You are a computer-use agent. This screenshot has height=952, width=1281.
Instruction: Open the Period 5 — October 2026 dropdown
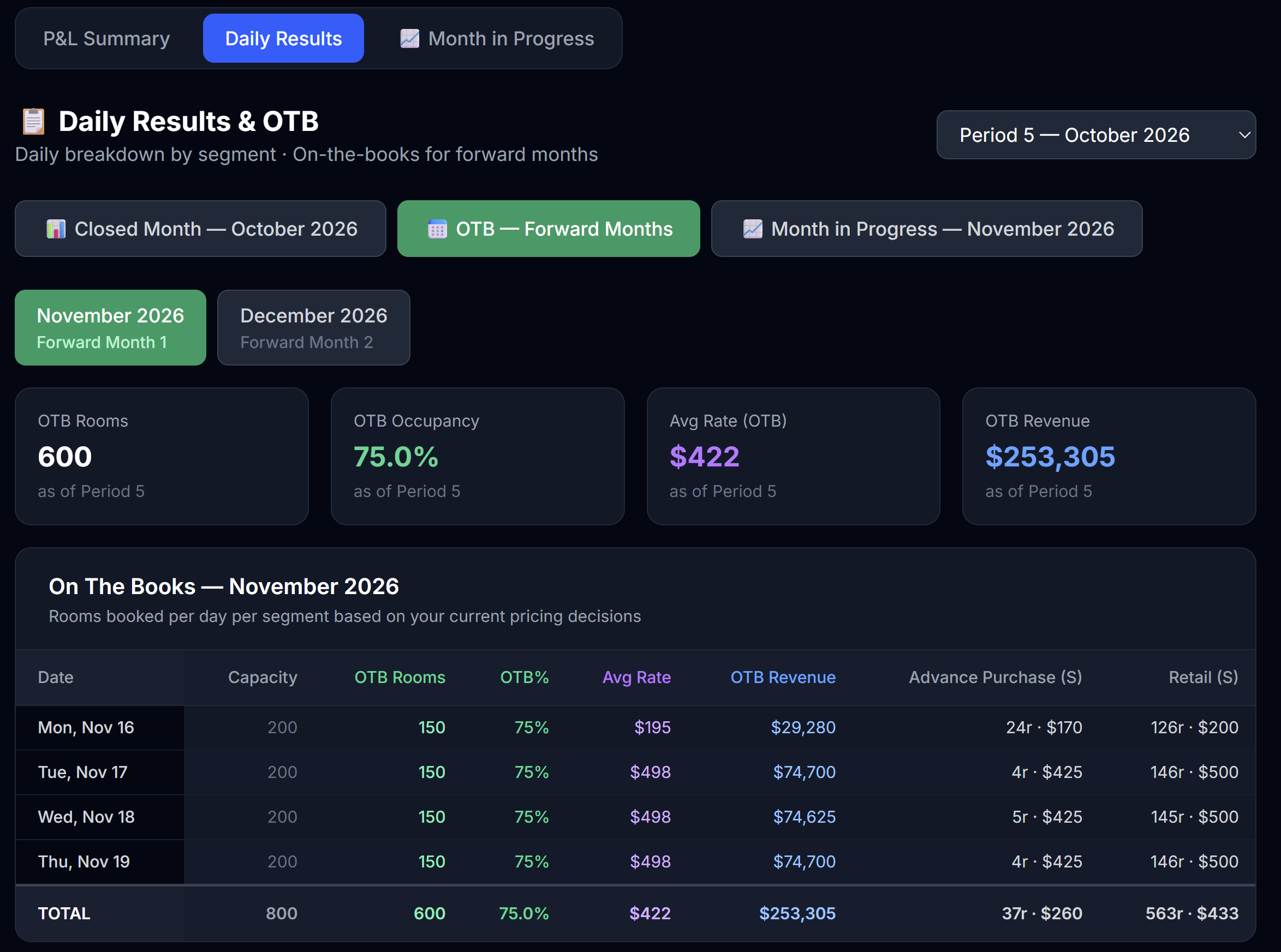pos(1096,135)
